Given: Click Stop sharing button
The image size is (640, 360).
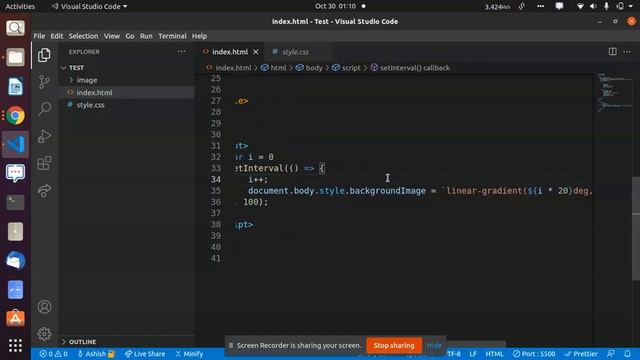Looking at the screenshot, I should 394,345.
